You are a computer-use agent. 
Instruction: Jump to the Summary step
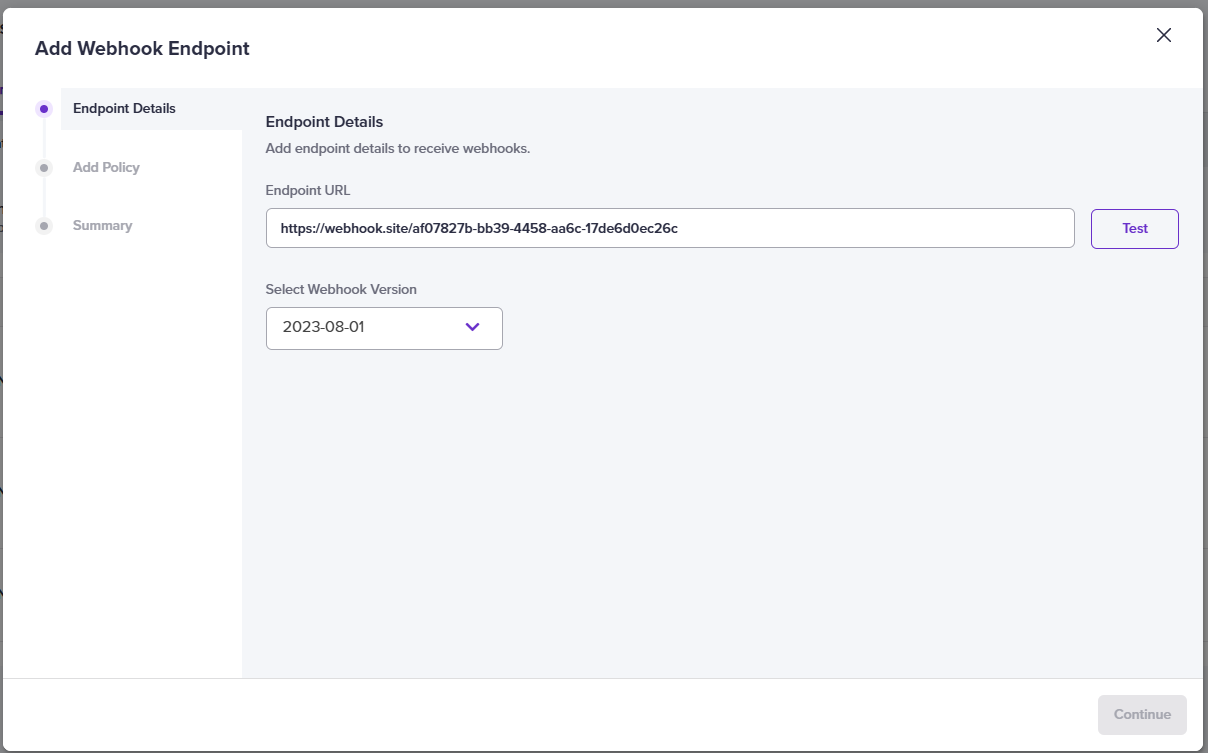point(102,225)
